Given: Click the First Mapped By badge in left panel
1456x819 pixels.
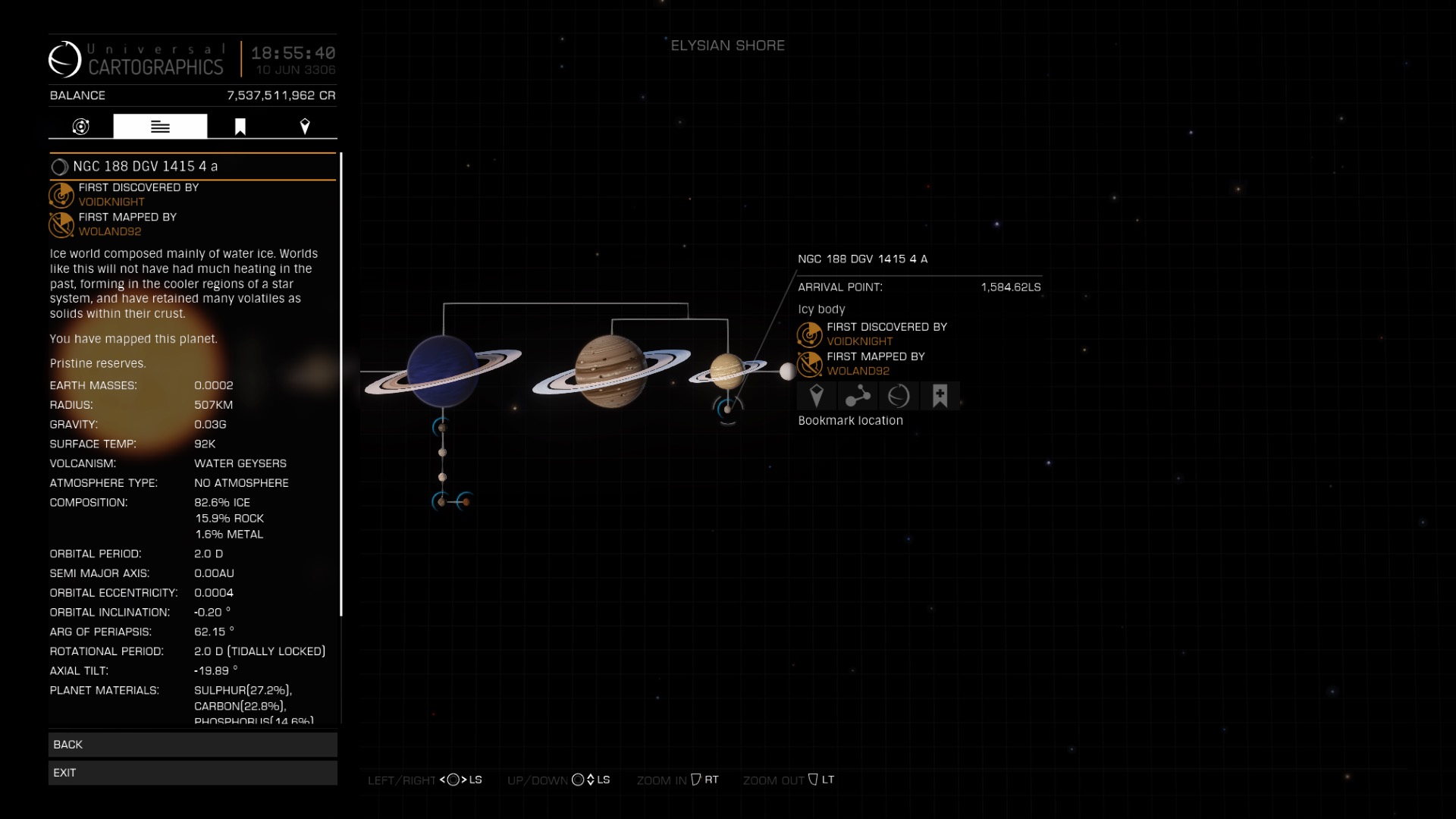Looking at the screenshot, I should tap(62, 224).
